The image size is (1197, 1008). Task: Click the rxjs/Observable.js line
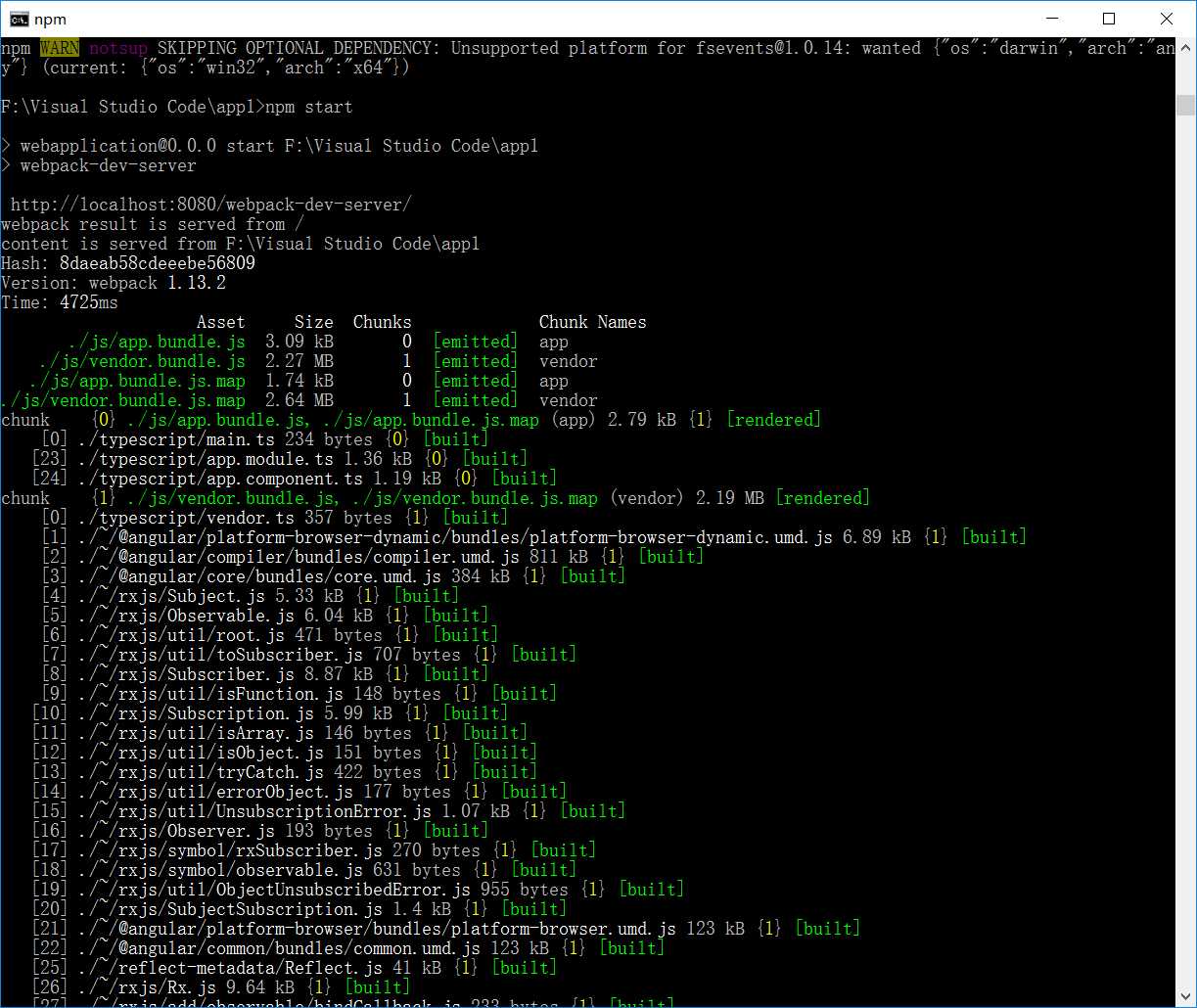(264, 616)
